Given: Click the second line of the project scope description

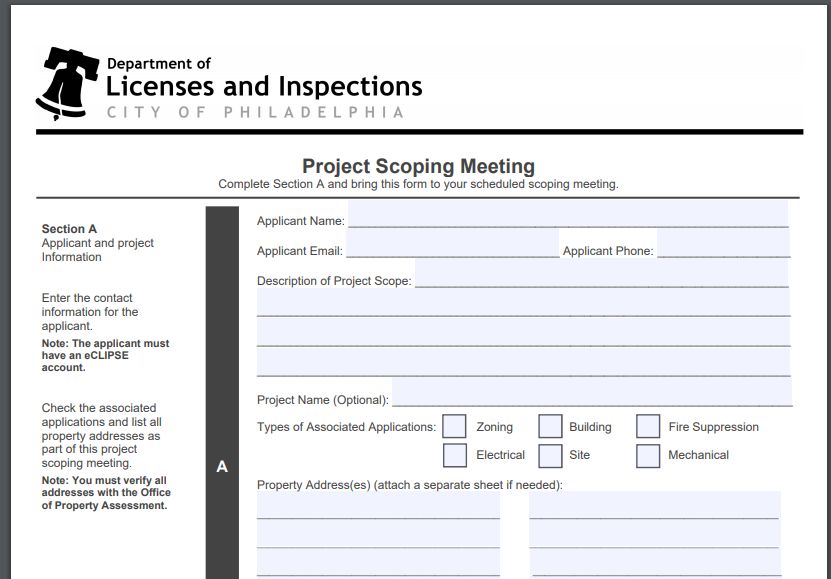Looking at the screenshot, I should [x=524, y=303].
